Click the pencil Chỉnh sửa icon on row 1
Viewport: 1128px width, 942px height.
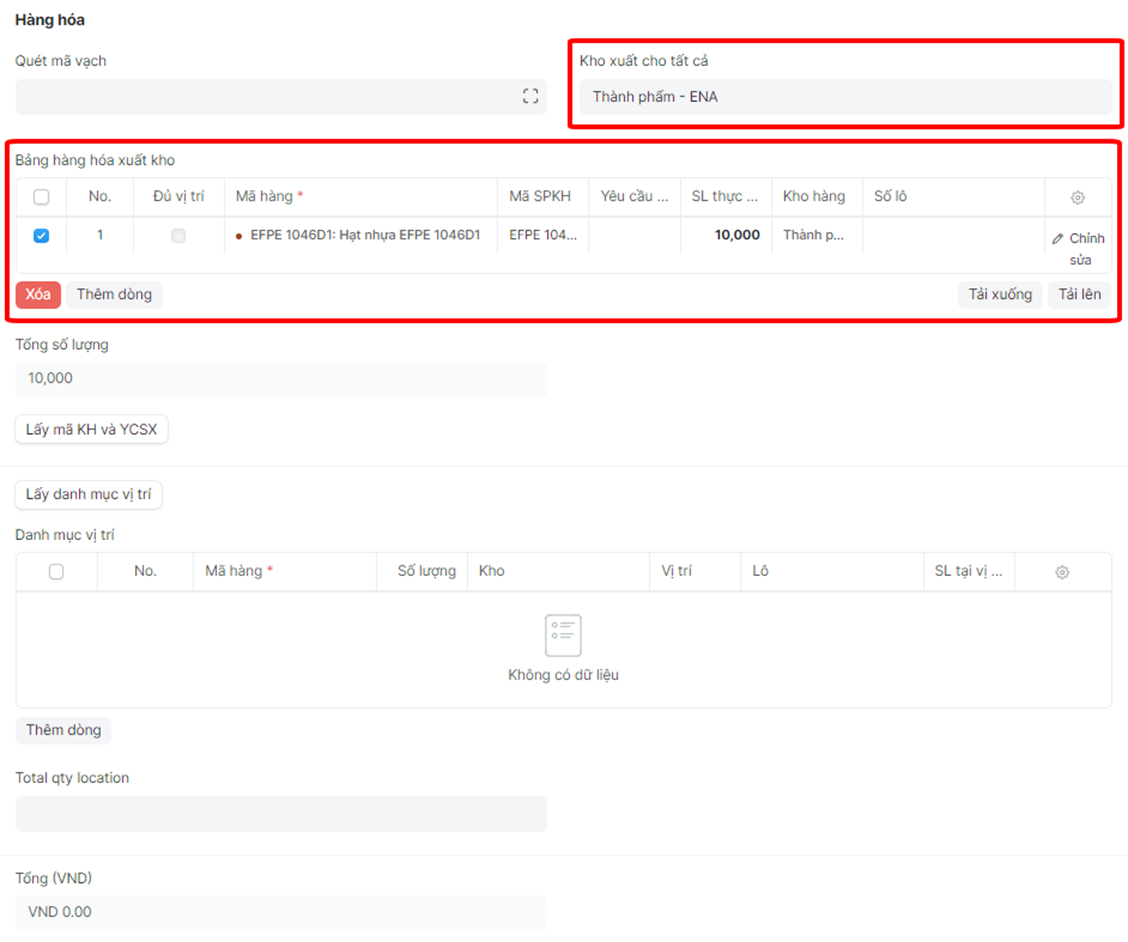[1058, 239]
